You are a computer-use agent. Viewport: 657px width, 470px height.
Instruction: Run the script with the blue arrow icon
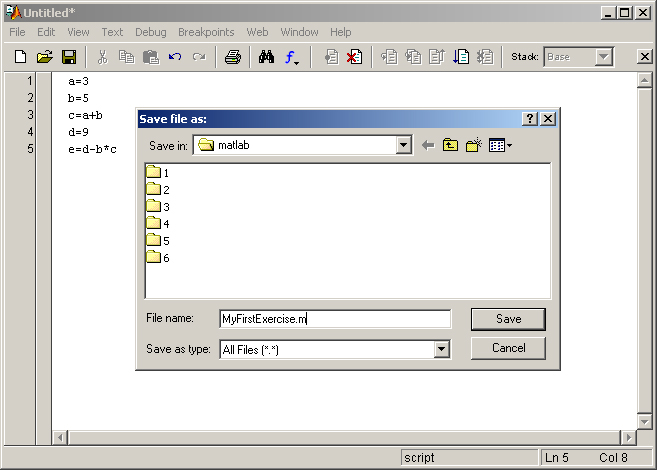(x=461, y=57)
